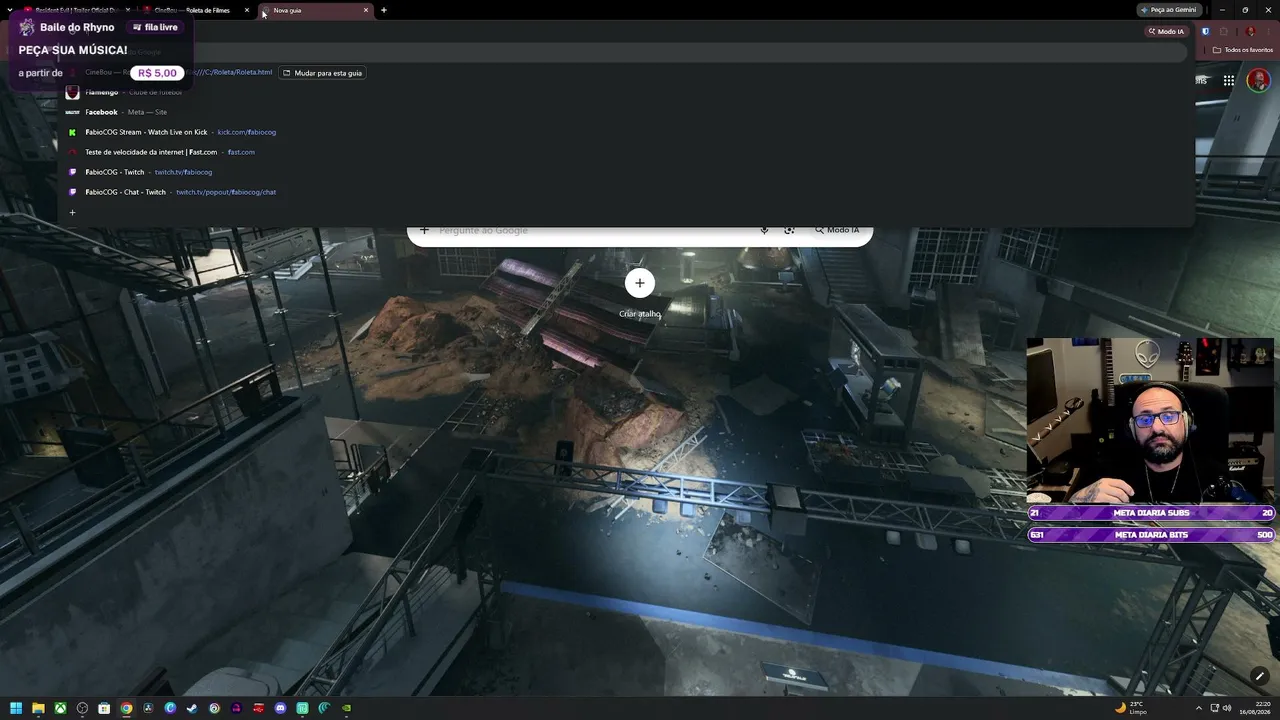Open Microsoft Store from the taskbar
The height and width of the screenshot is (720, 1280).
point(104,708)
